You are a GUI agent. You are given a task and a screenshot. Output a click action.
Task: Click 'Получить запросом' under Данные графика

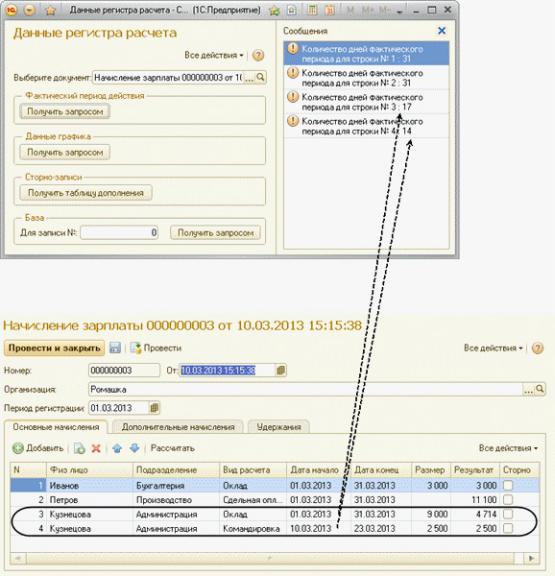(65, 152)
